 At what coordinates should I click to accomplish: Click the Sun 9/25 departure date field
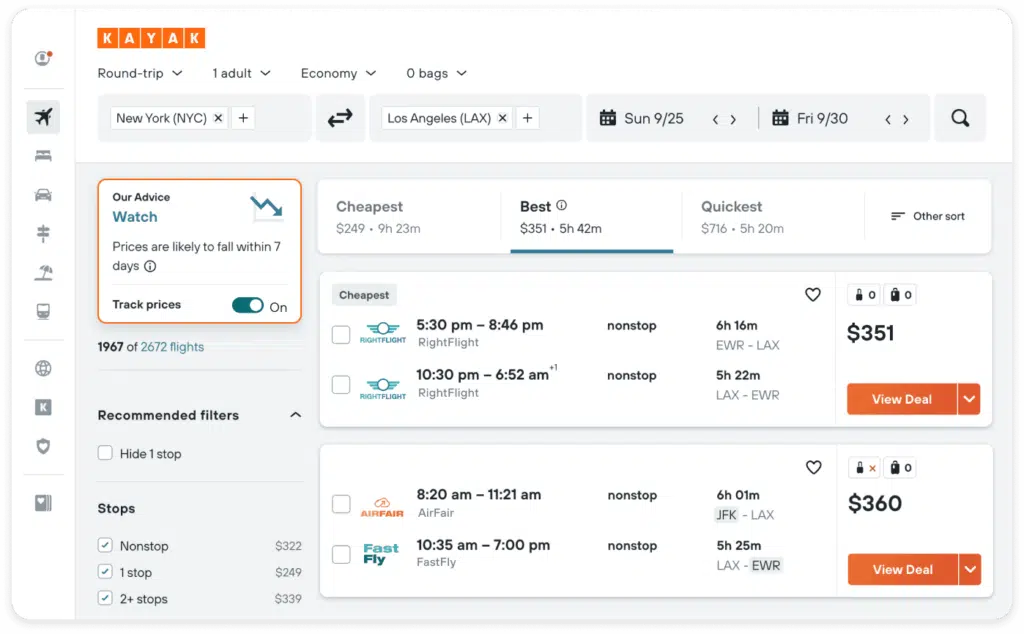pyautogui.click(x=654, y=118)
